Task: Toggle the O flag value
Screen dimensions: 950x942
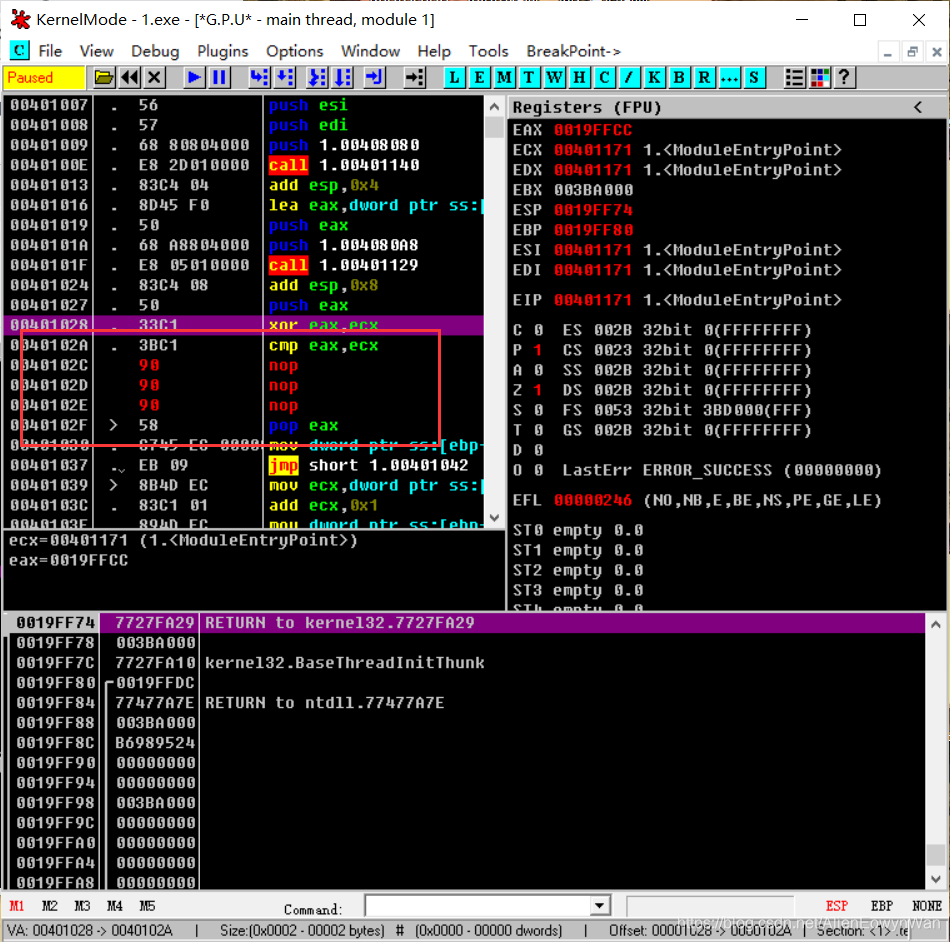Action: coord(538,471)
